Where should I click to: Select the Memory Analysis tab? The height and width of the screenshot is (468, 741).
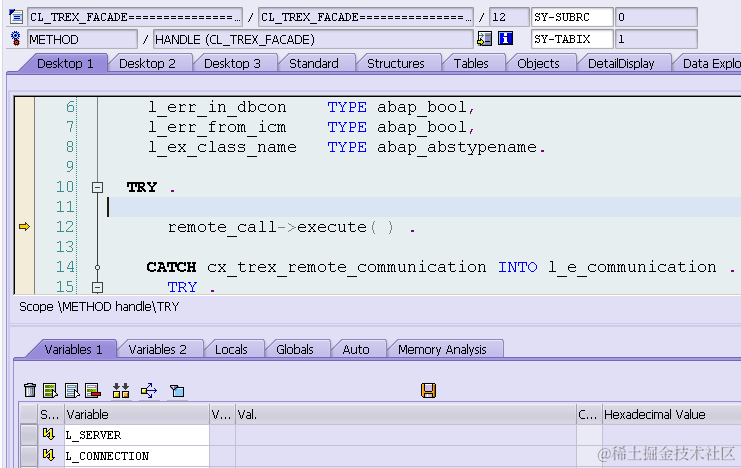tap(442, 349)
